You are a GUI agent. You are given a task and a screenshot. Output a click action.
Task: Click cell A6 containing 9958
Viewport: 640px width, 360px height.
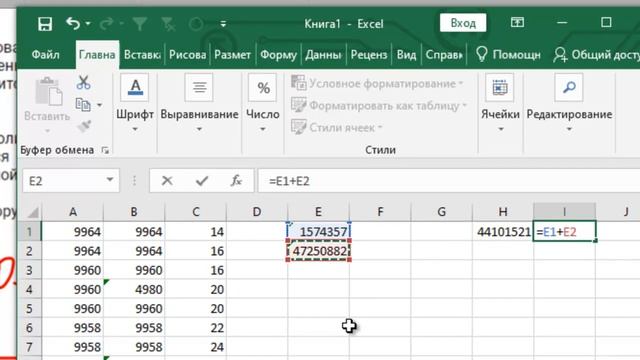point(73,328)
